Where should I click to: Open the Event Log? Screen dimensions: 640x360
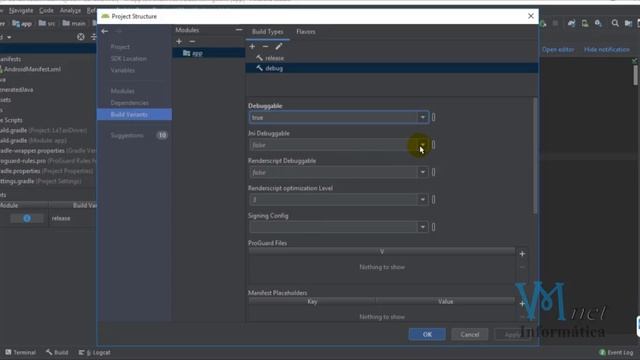(x=616, y=352)
